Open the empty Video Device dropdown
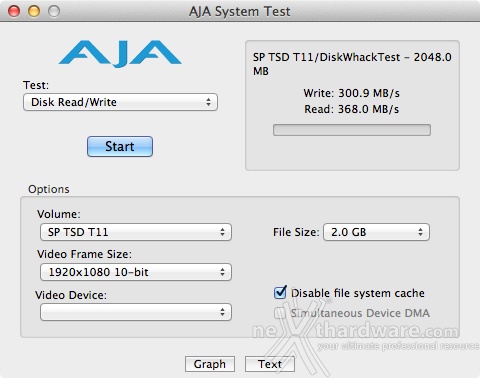480x378 pixels. [x=136, y=312]
